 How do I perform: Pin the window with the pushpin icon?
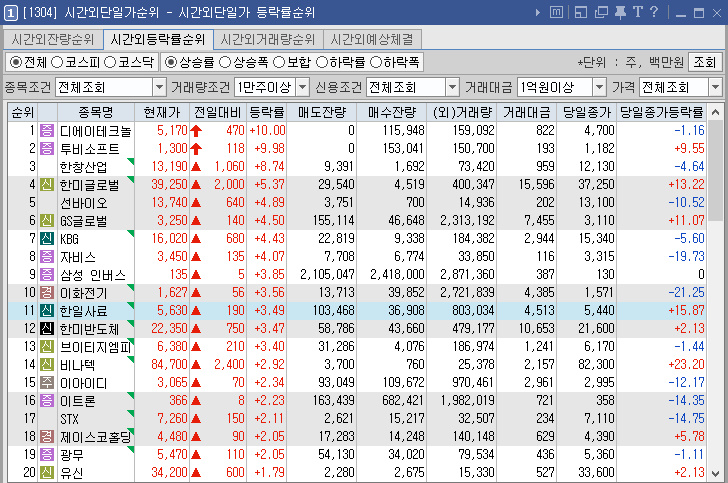click(x=620, y=13)
